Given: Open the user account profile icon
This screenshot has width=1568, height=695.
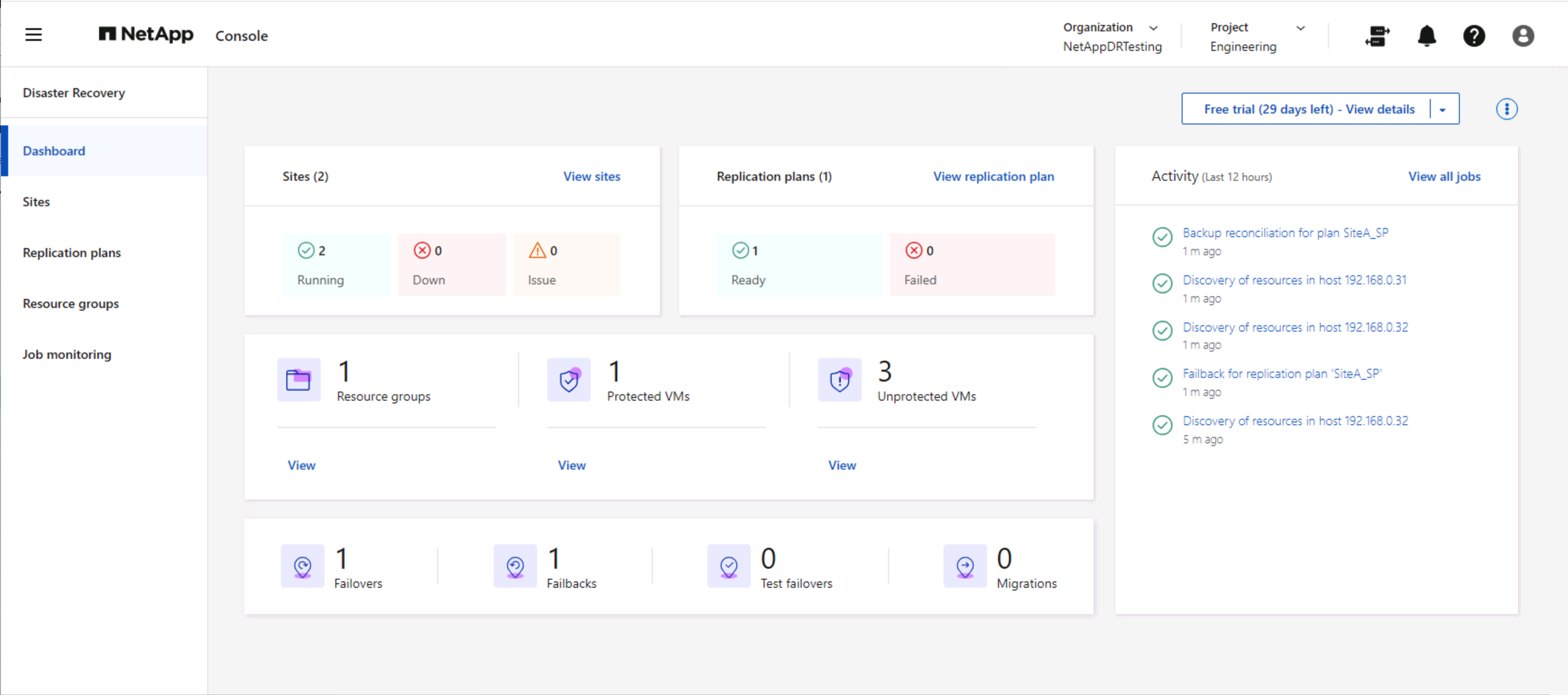Looking at the screenshot, I should 1523,36.
